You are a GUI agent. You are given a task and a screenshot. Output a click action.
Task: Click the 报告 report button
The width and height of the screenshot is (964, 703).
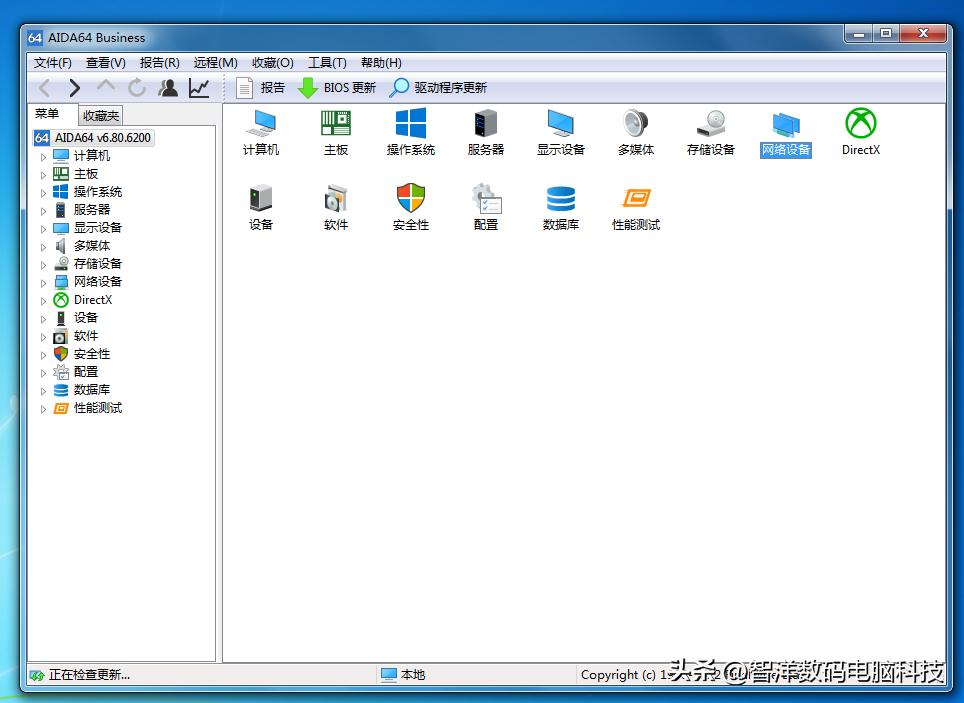261,88
